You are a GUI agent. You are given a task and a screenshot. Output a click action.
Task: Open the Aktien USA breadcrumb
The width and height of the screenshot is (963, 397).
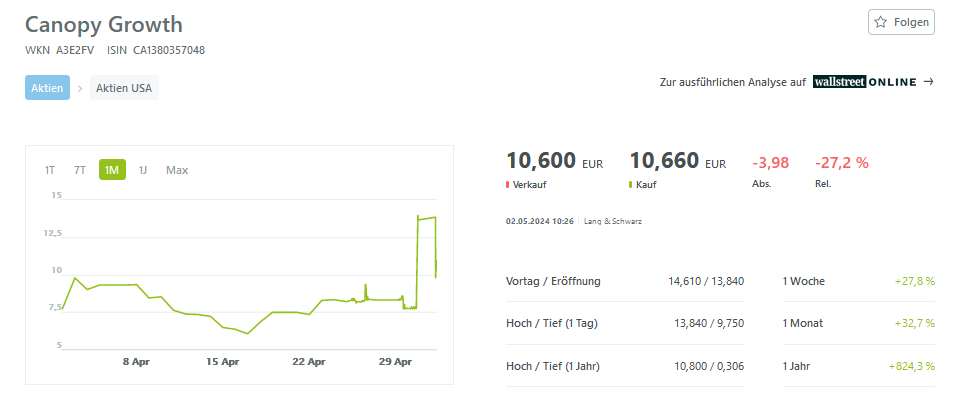[x=124, y=88]
